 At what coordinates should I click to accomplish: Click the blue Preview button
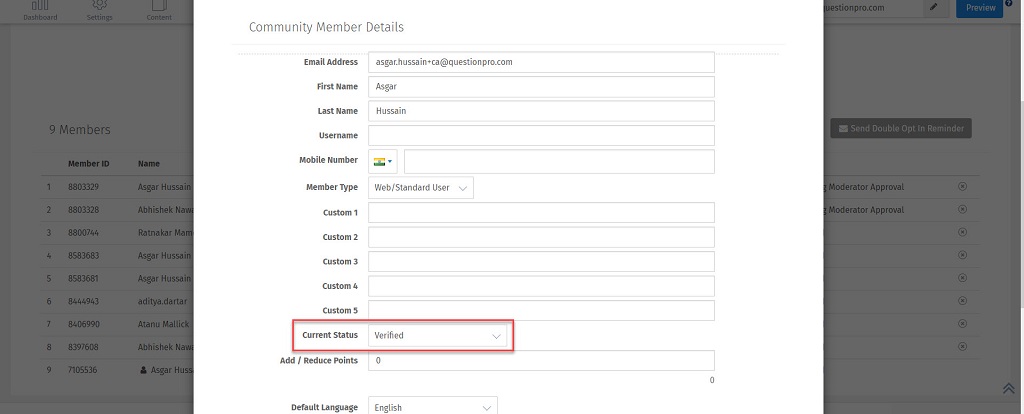point(979,8)
